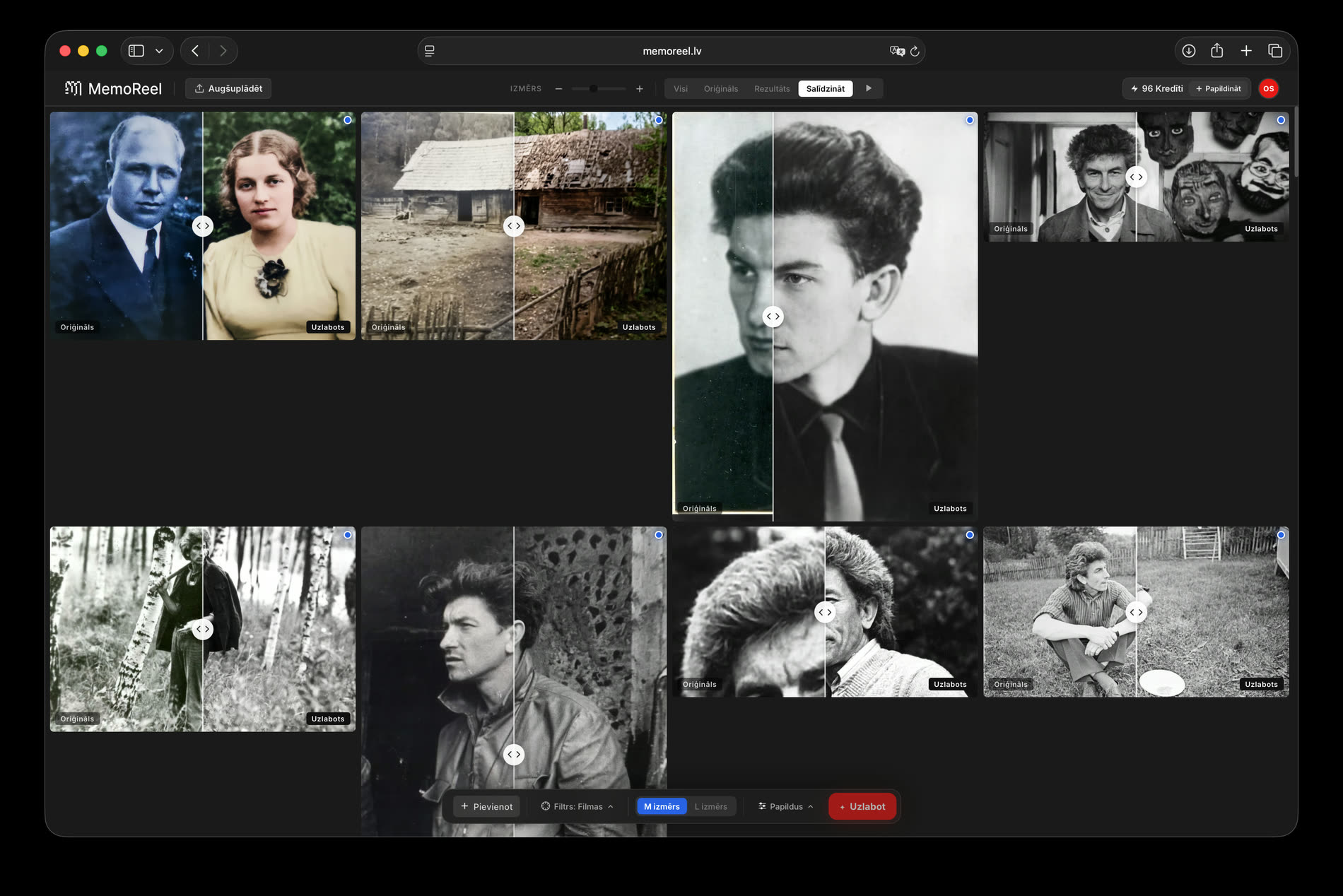Toggle selection dot on man sitting on grass
This screenshot has width=1343, height=896.
[x=1280, y=535]
